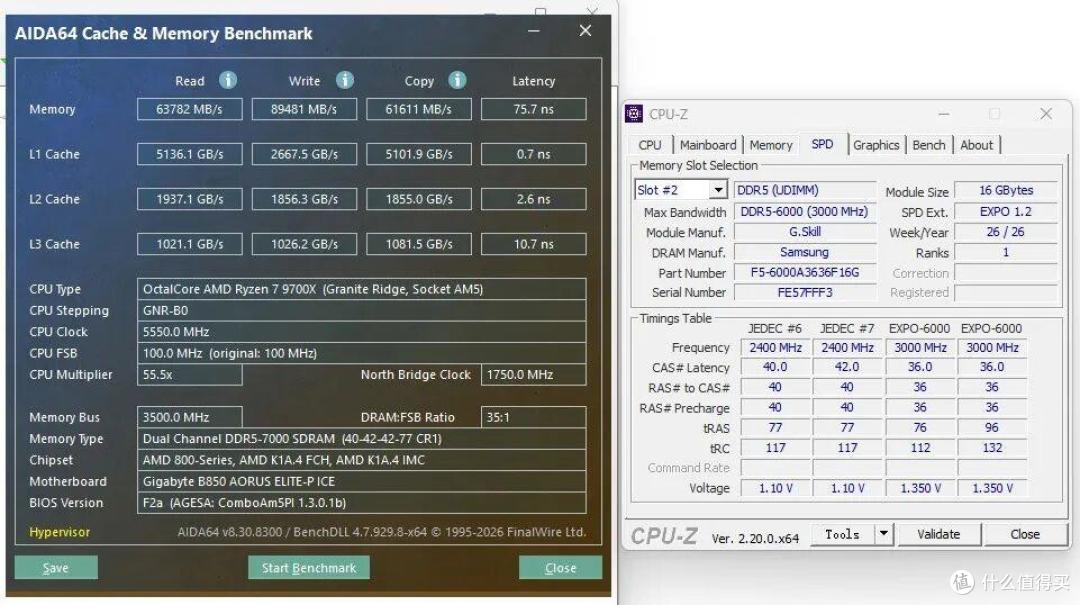Click the tRAS value 96 in timings table
This screenshot has height=605, width=1080.
(992, 427)
